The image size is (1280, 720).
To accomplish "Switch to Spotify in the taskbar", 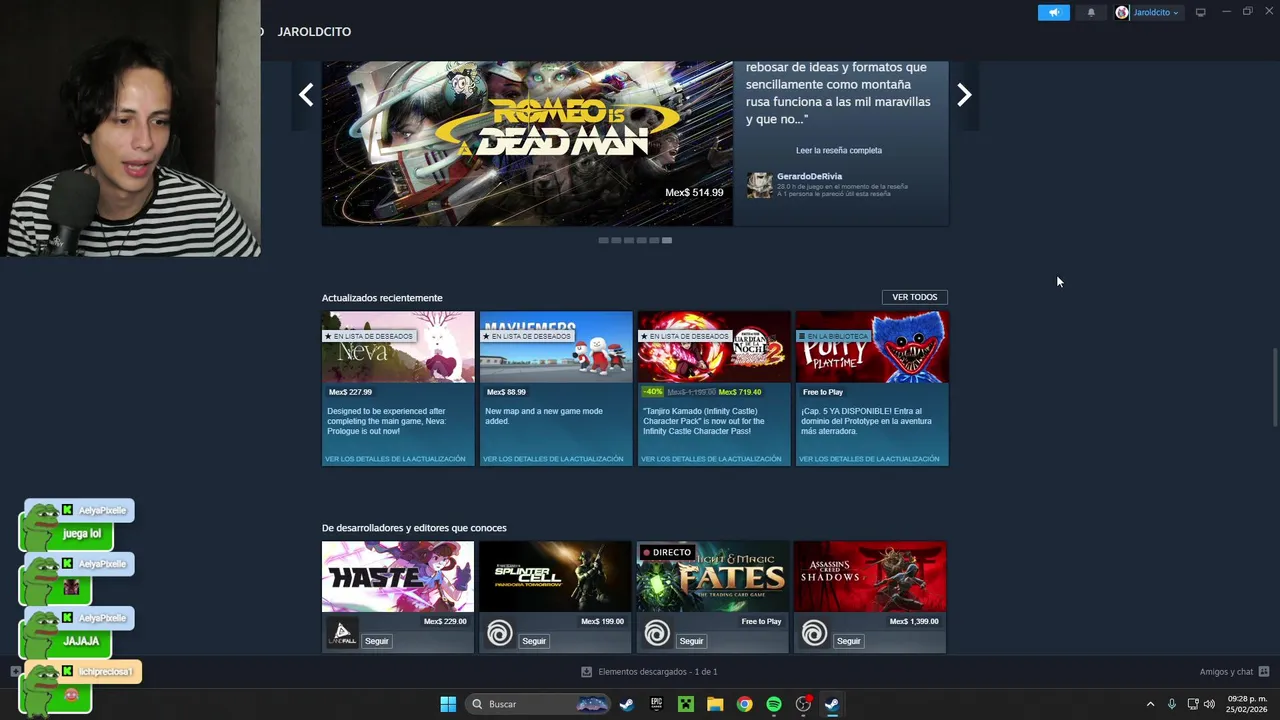I will pos(773,704).
